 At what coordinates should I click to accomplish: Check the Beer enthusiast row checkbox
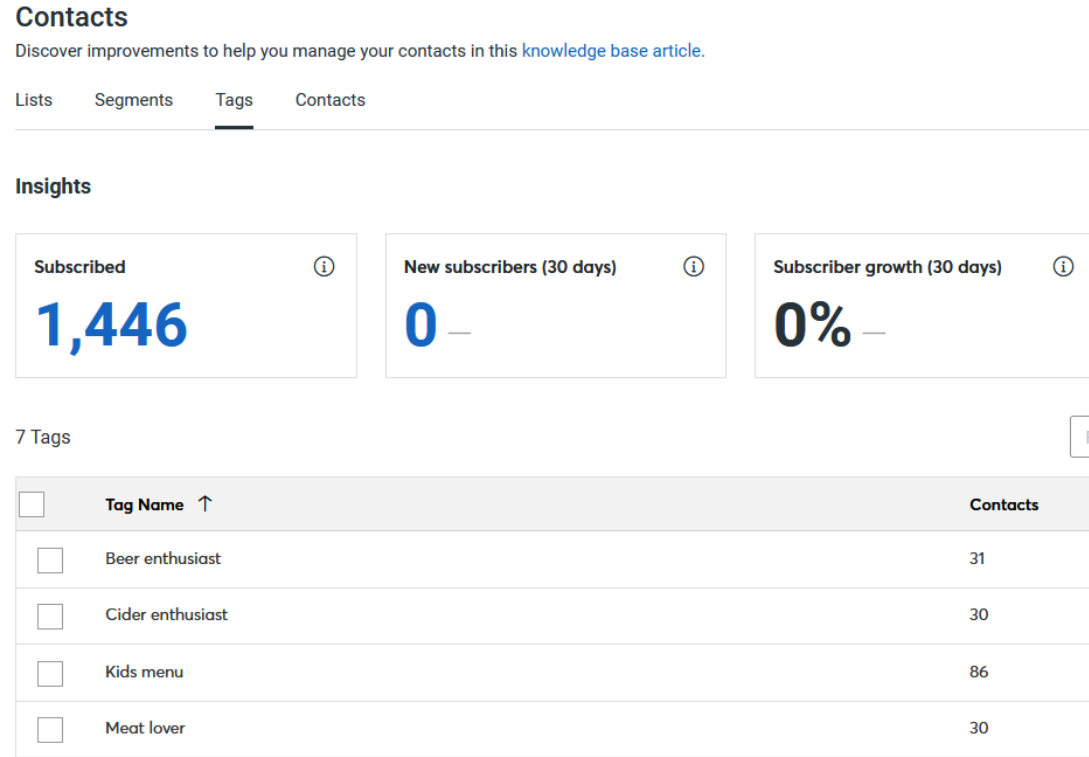(x=50, y=560)
